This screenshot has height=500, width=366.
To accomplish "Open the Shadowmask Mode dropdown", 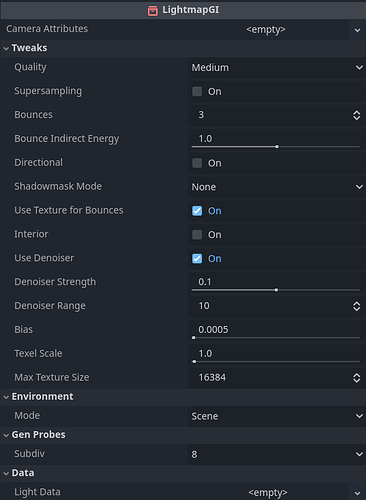I will [276, 187].
